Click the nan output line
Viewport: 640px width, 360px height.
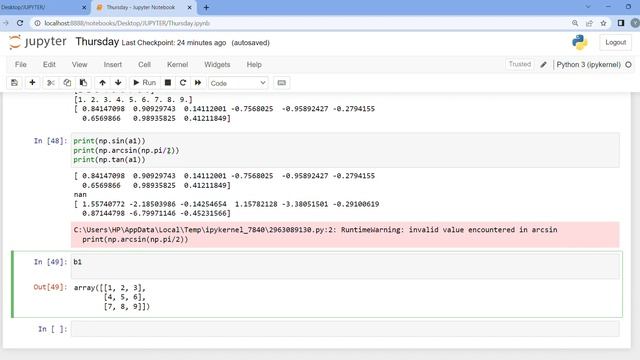pyautogui.click(x=80, y=195)
